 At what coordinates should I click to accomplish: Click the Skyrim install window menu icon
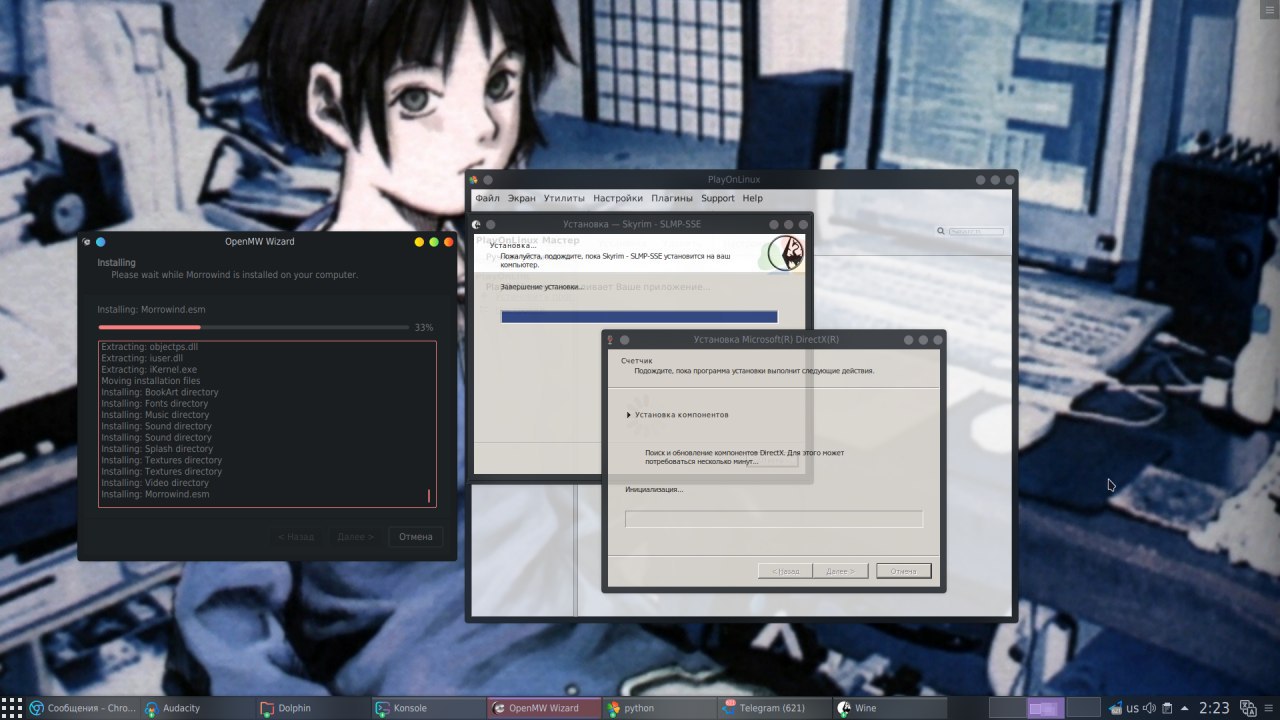point(476,225)
